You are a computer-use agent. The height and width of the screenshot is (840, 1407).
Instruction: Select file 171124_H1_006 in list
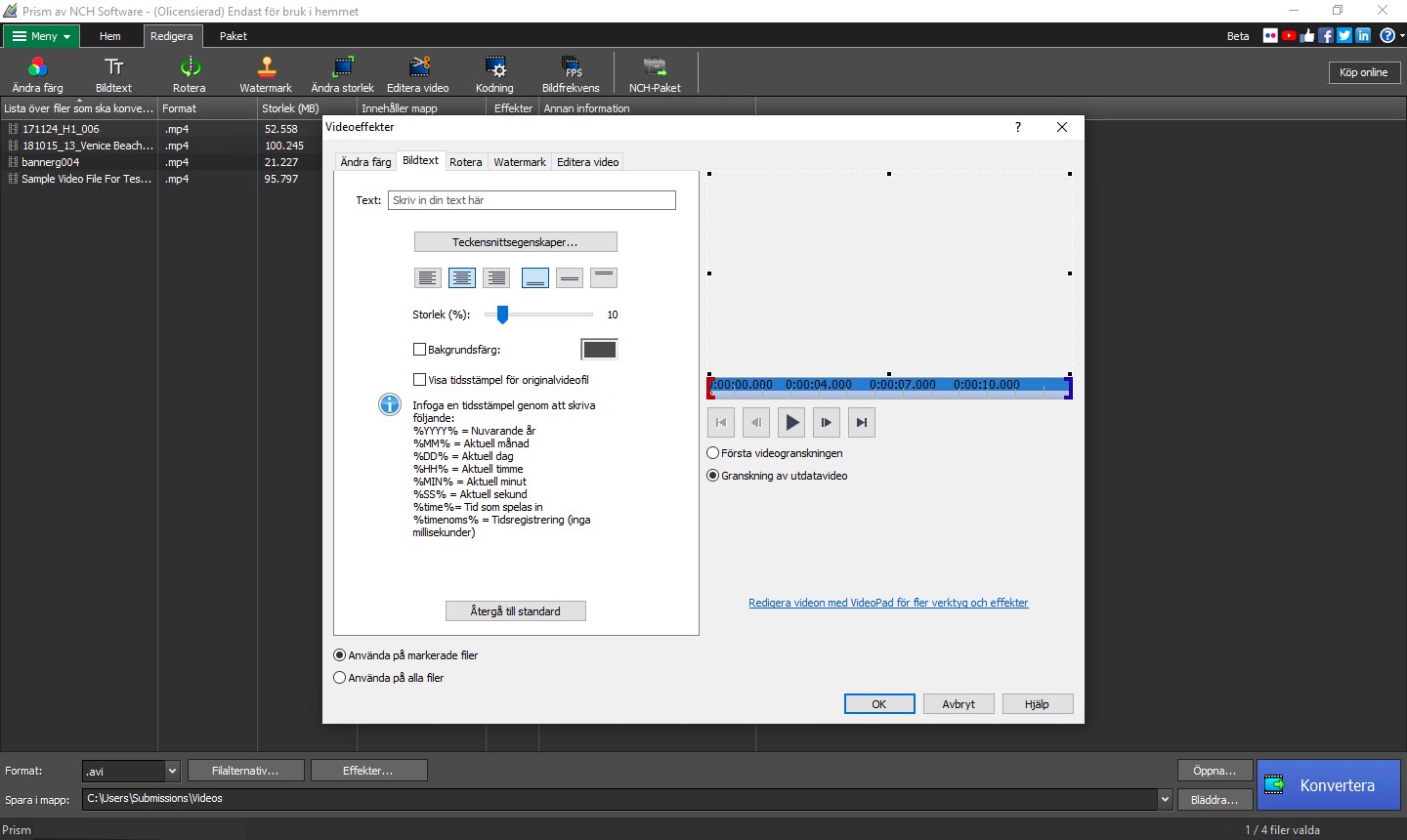pos(61,129)
